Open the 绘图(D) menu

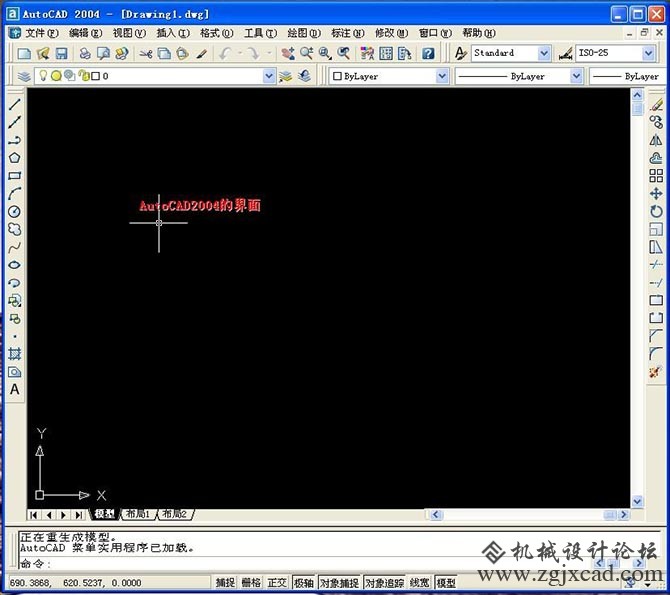(304, 33)
